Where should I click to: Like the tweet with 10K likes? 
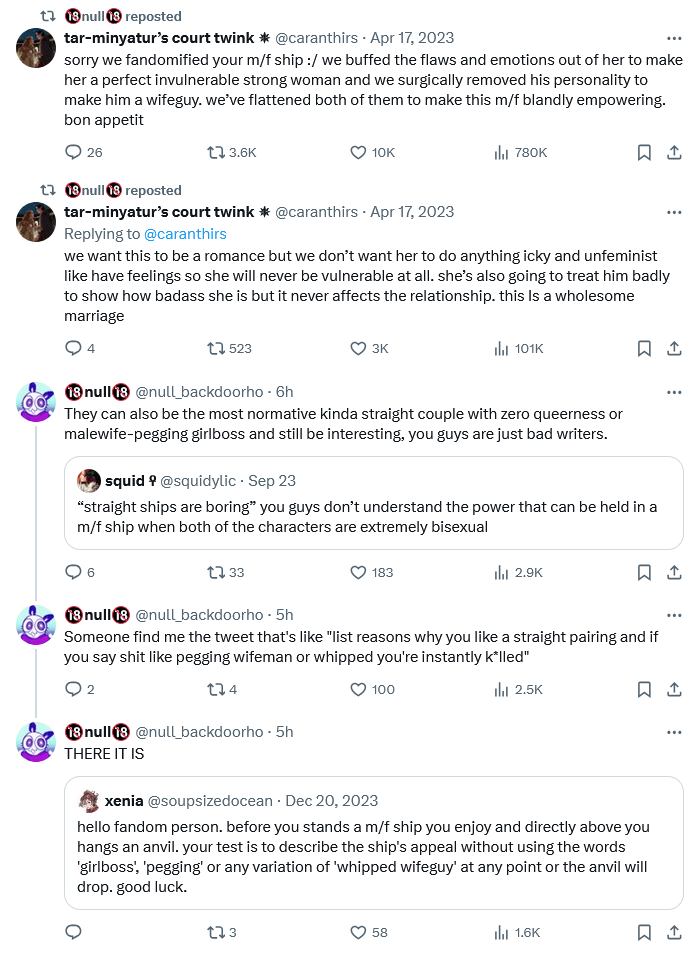coord(358,153)
